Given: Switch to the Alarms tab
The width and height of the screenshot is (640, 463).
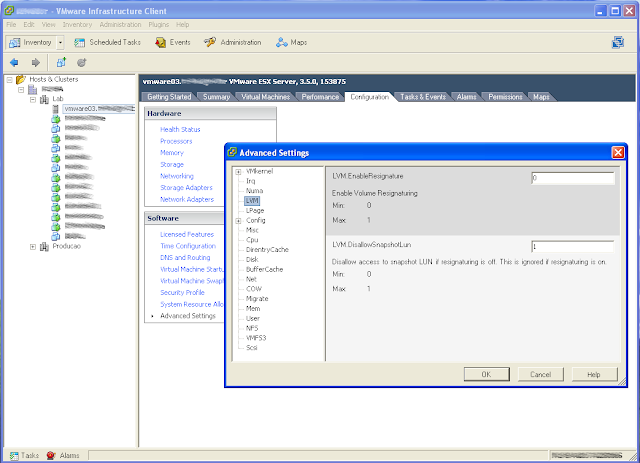Looking at the screenshot, I should coord(467,97).
